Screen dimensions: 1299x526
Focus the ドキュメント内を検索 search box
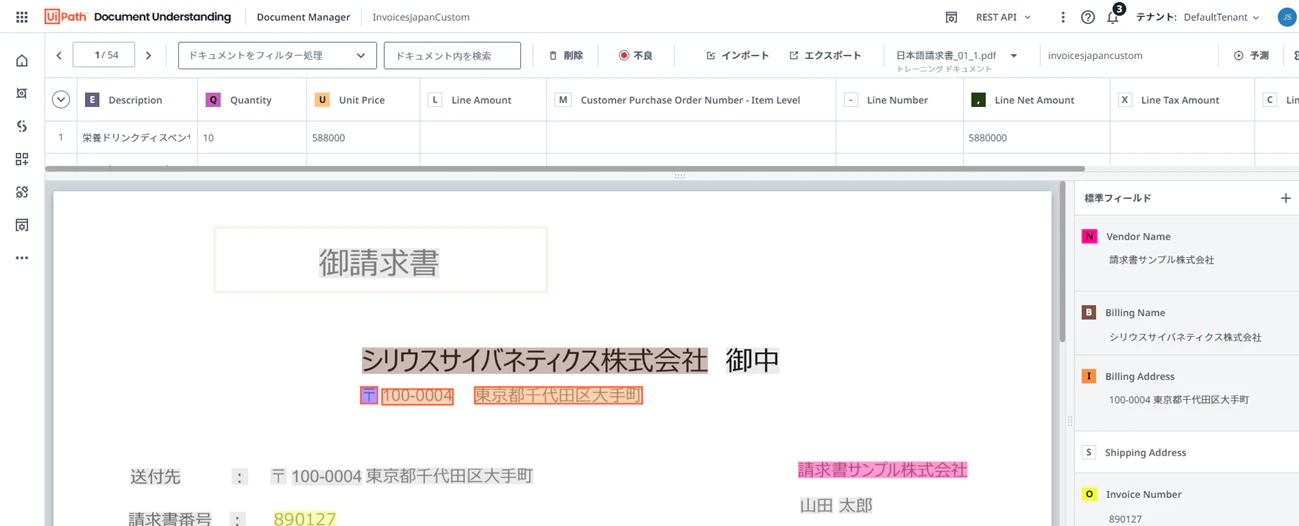click(452, 56)
